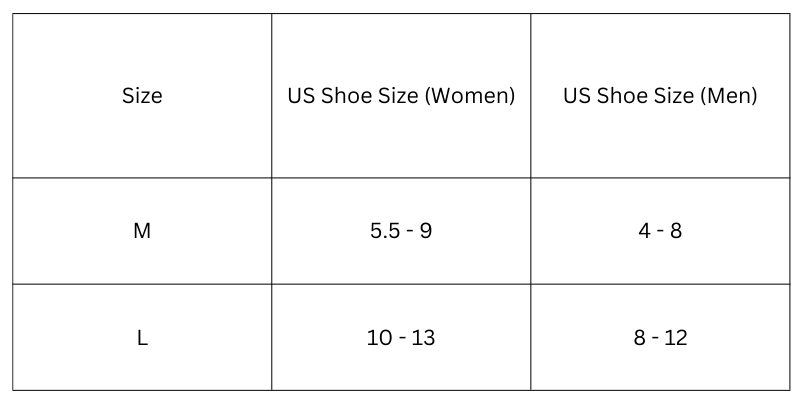Click the Size column header cell

[142, 96]
